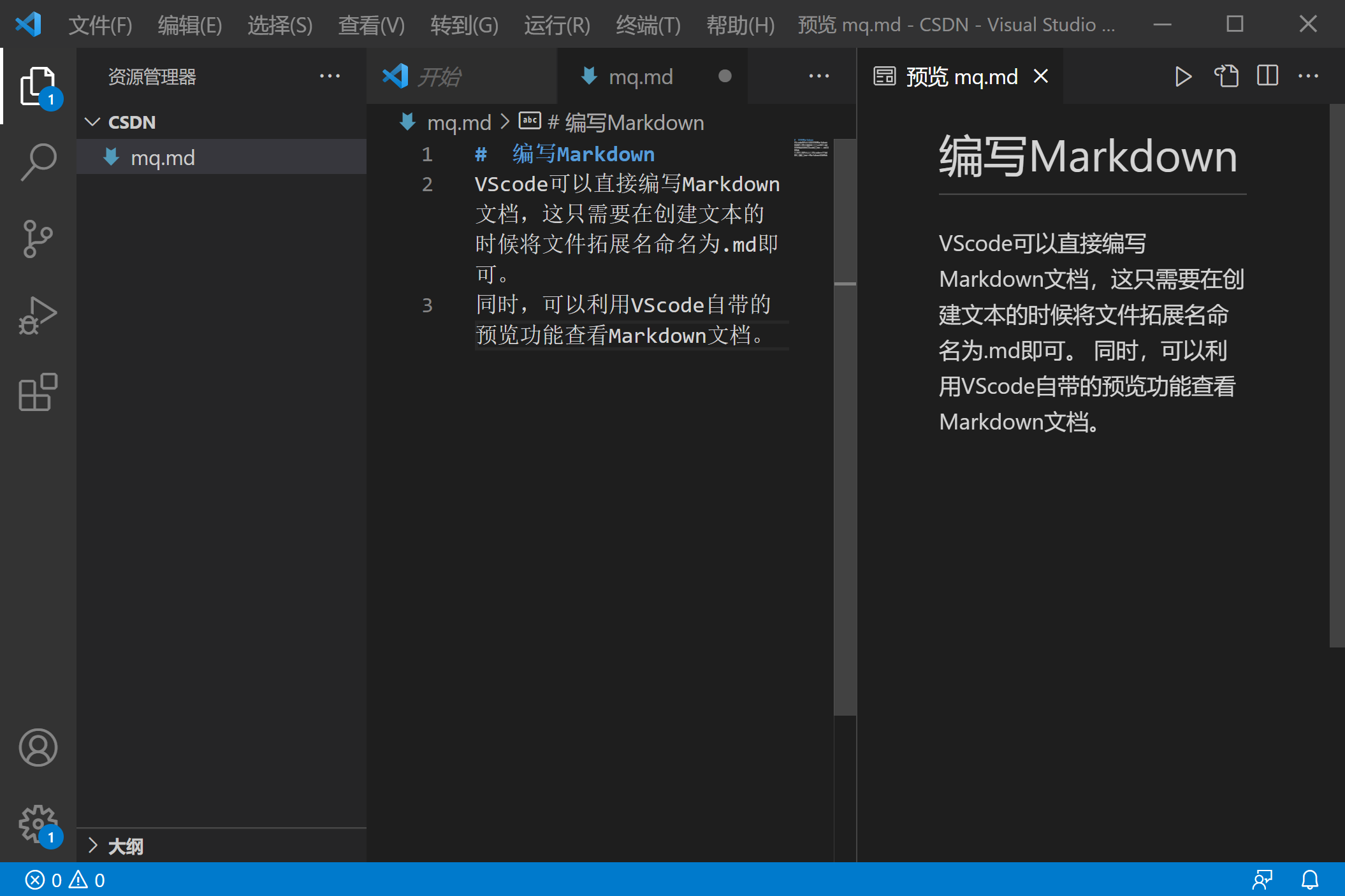Click the notifications bell in status bar
This screenshot has height=896, width=1345.
click(1310, 880)
